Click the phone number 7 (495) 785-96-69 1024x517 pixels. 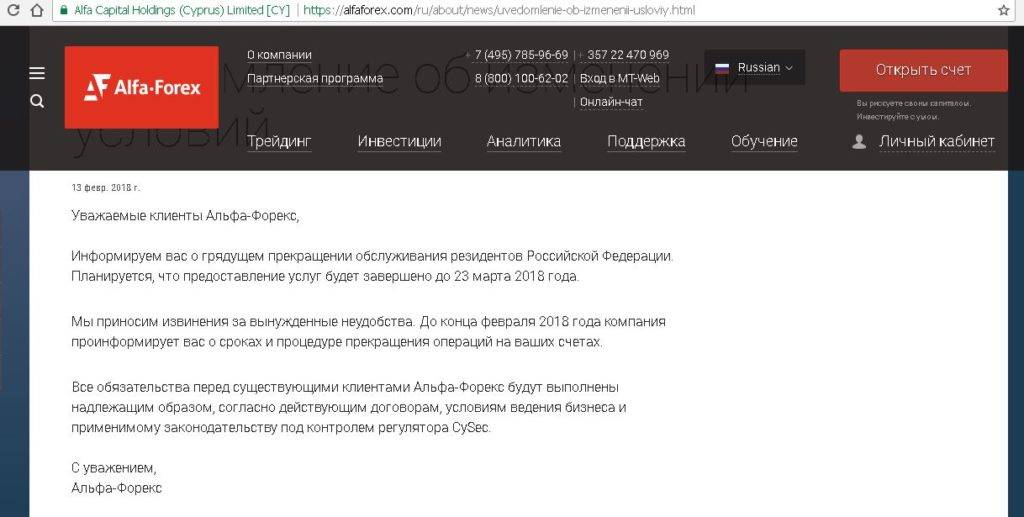[521, 55]
